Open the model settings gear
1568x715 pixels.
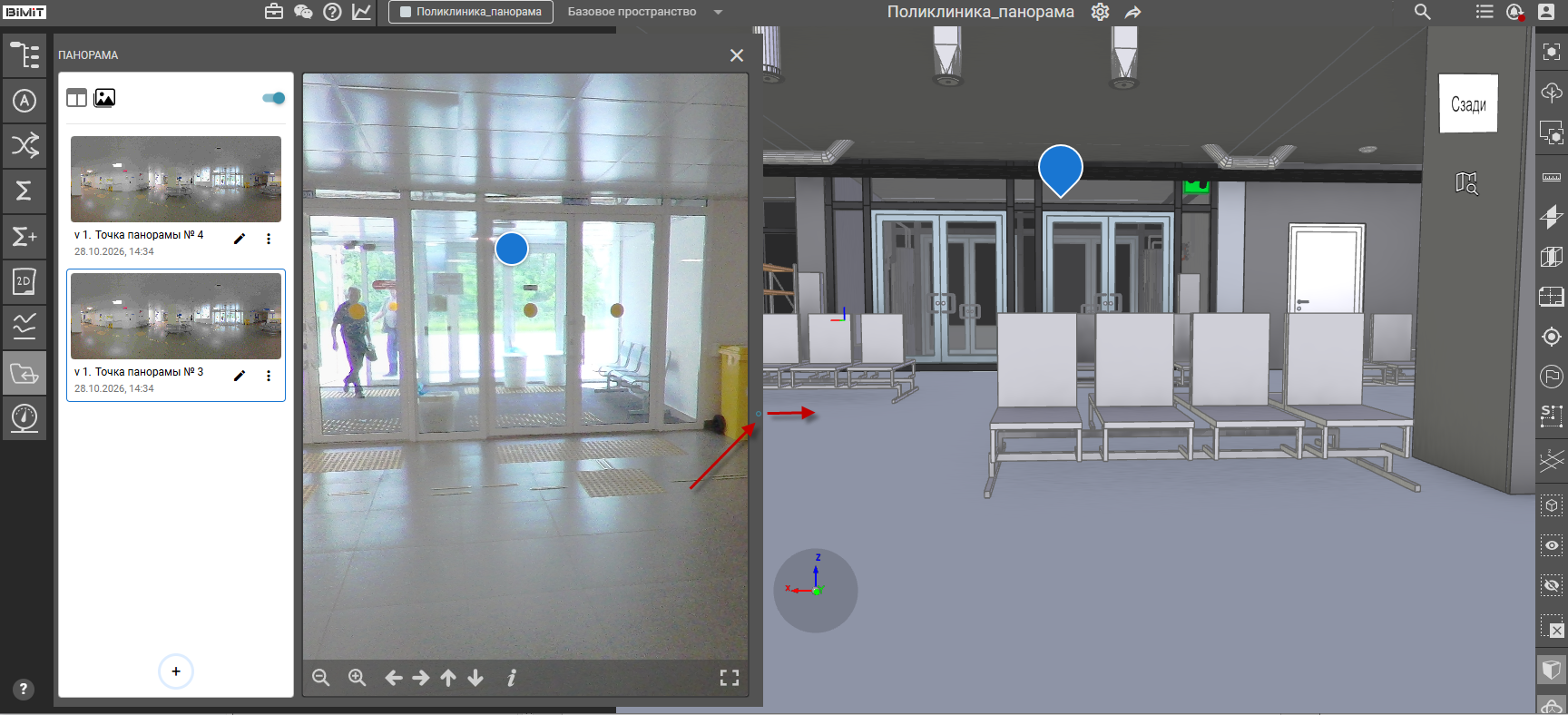(1100, 12)
